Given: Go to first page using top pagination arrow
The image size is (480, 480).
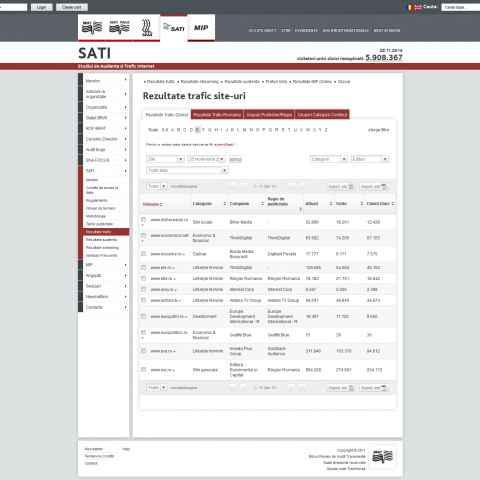Looking at the screenshot, I should [x=233, y=186].
